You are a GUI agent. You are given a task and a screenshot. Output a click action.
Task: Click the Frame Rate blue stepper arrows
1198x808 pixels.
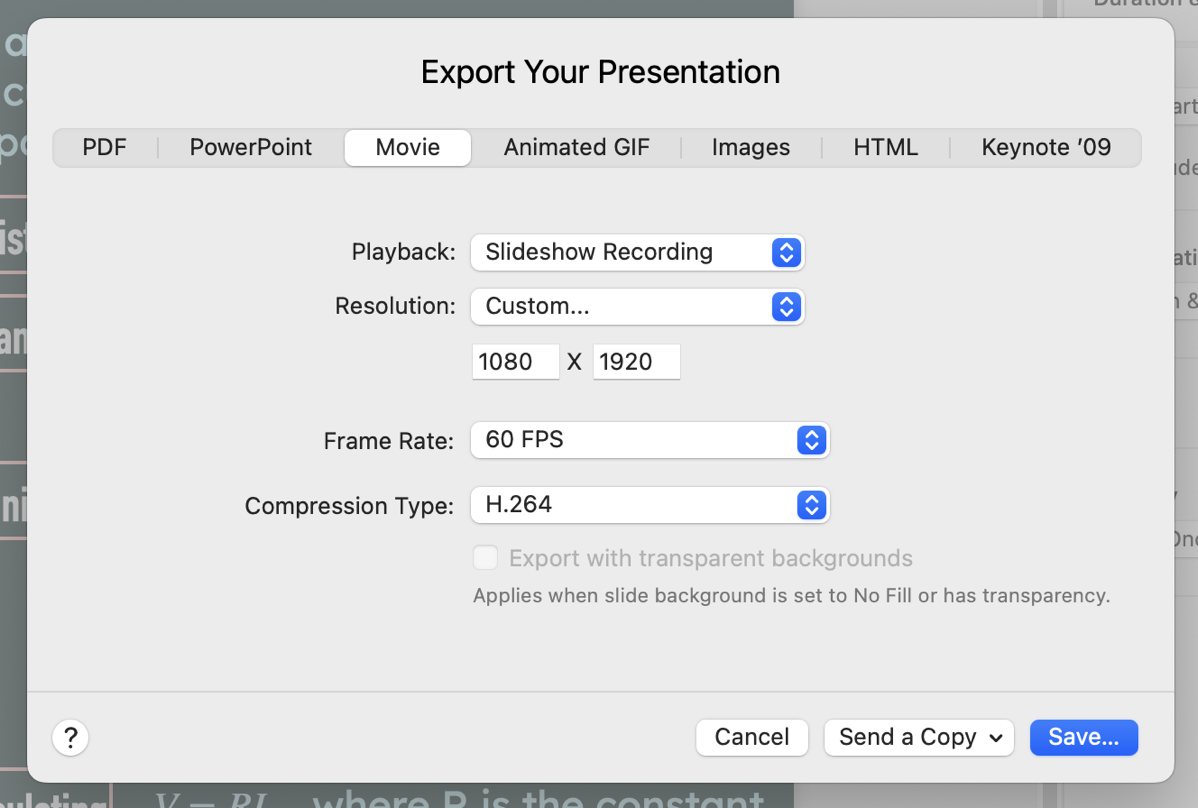812,439
